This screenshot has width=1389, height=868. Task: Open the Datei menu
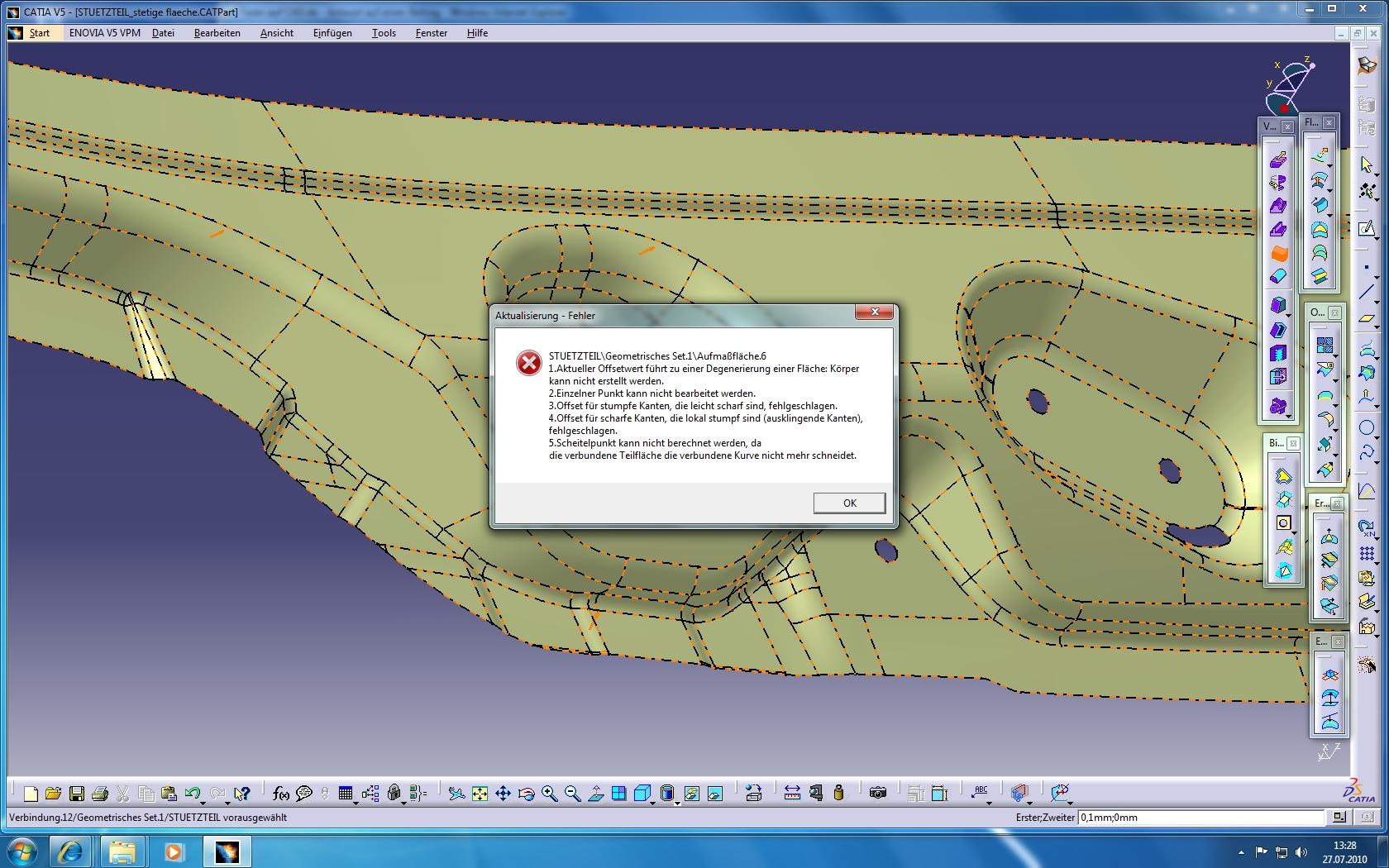[163, 33]
